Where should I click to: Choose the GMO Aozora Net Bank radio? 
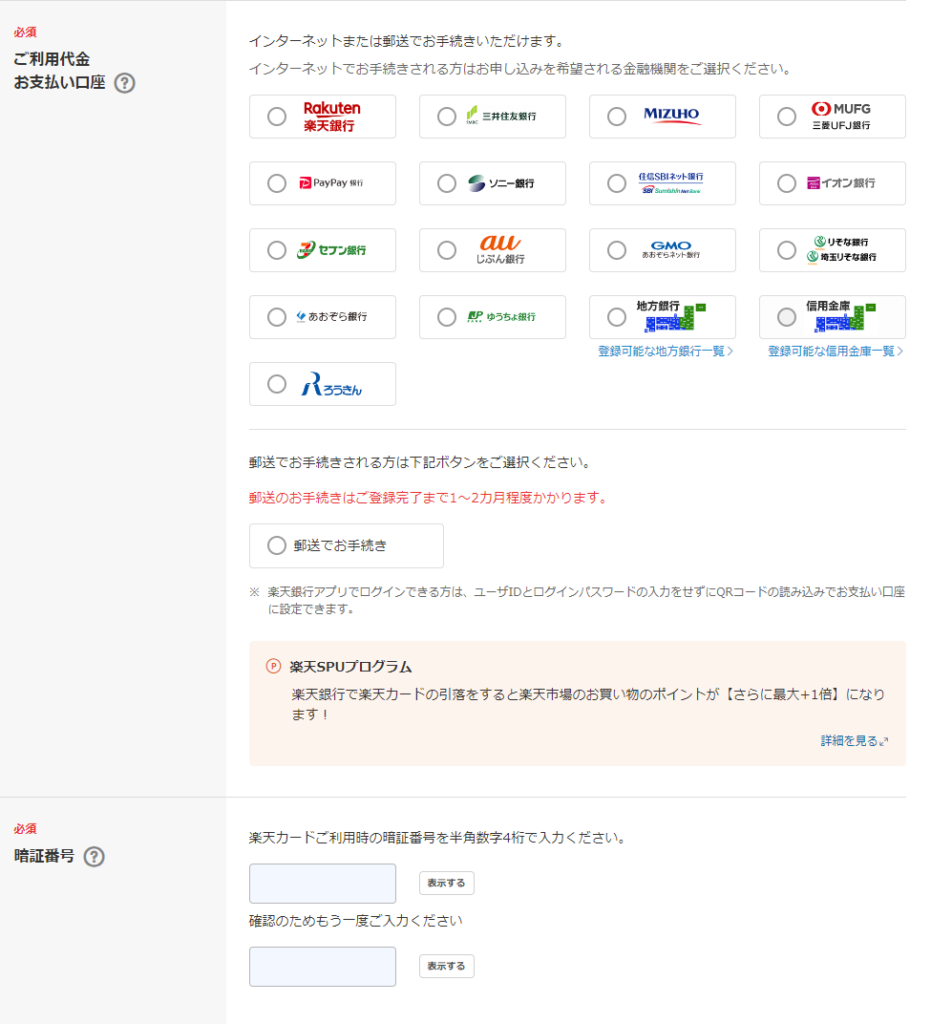[x=616, y=250]
